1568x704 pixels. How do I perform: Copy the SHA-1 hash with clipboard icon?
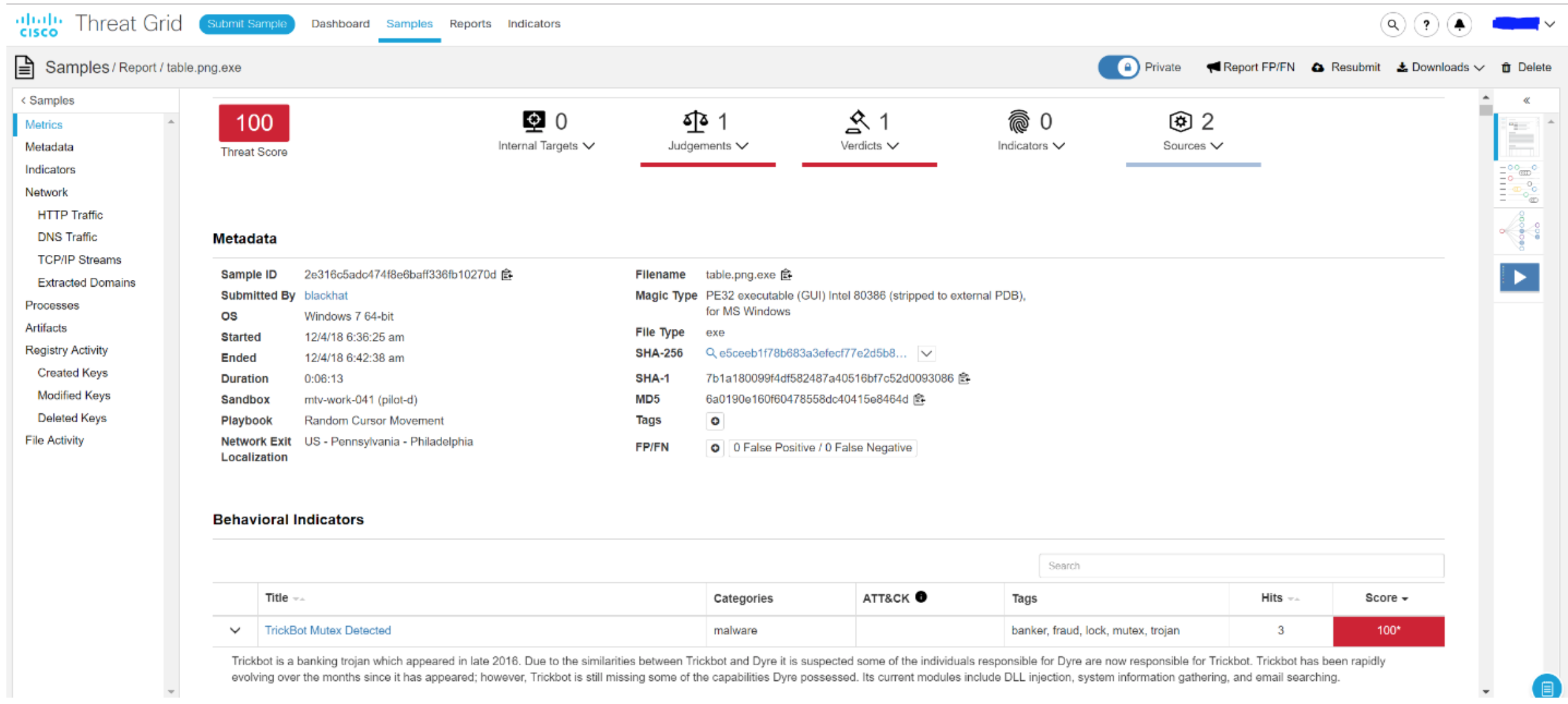964,379
